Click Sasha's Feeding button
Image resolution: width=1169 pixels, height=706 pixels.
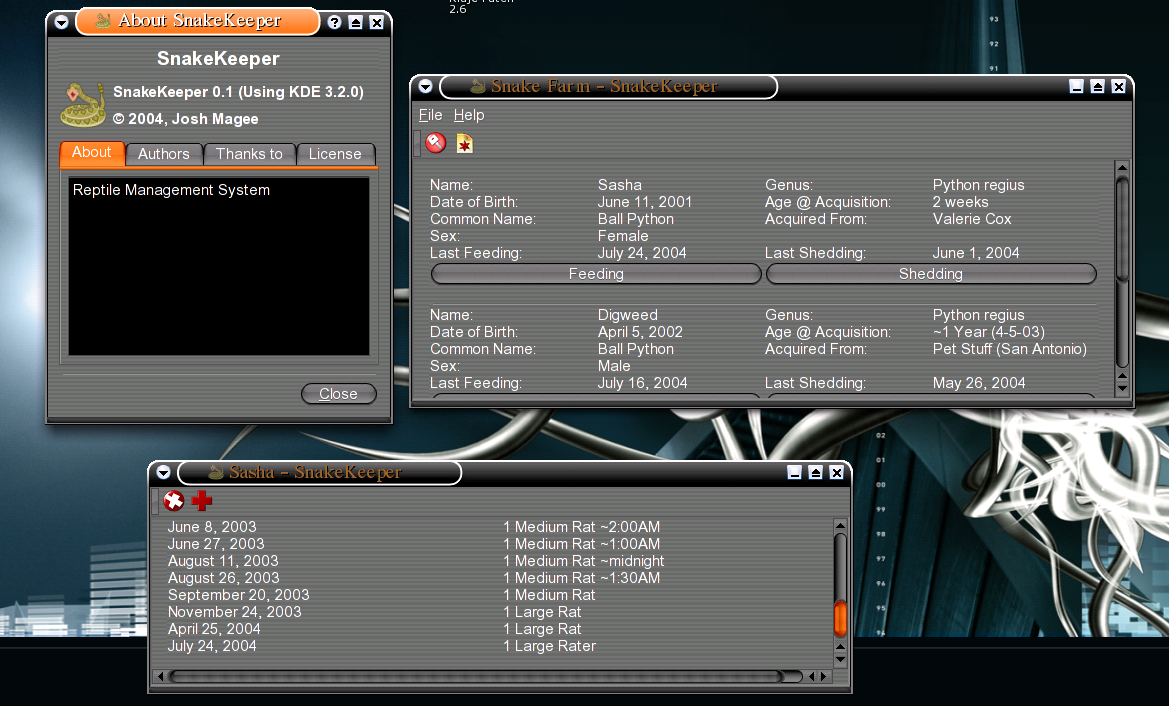[x=596, y=274]
